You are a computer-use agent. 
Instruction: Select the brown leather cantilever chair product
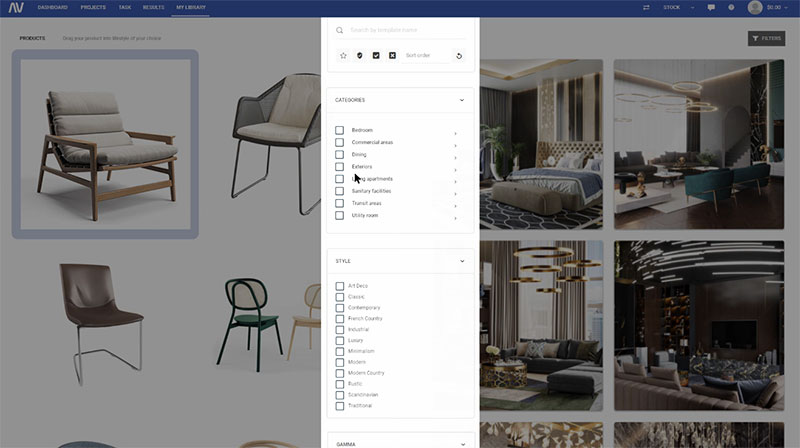[102, 323]
